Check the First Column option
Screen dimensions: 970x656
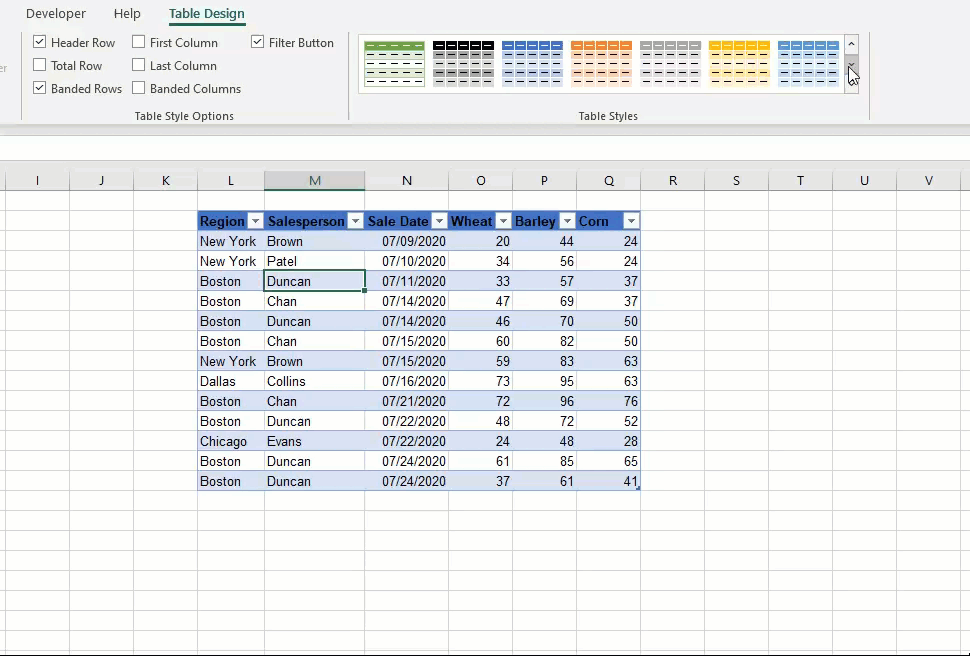coord(138,42)
